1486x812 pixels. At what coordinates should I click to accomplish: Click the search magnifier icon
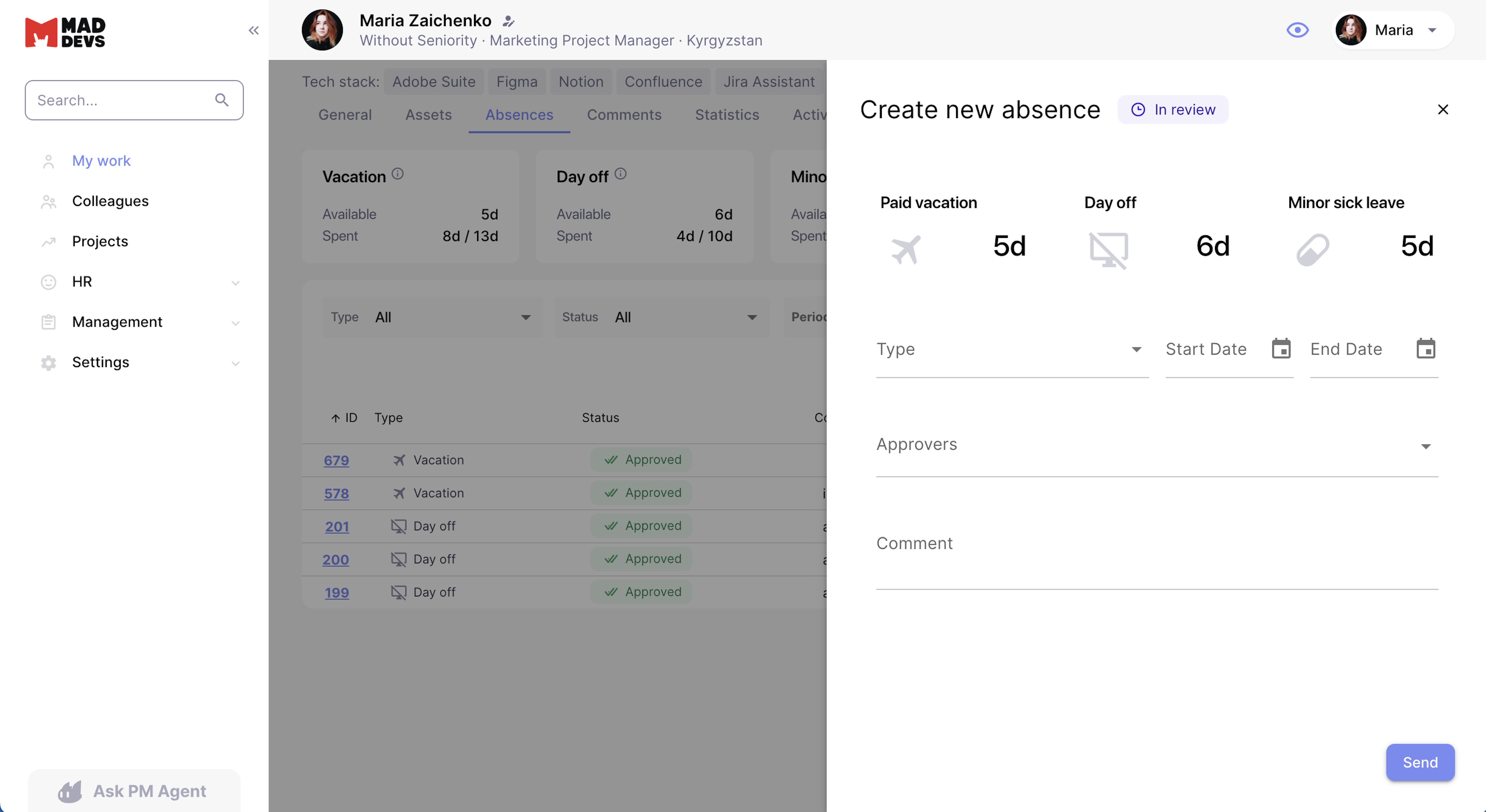pos(222,100)
